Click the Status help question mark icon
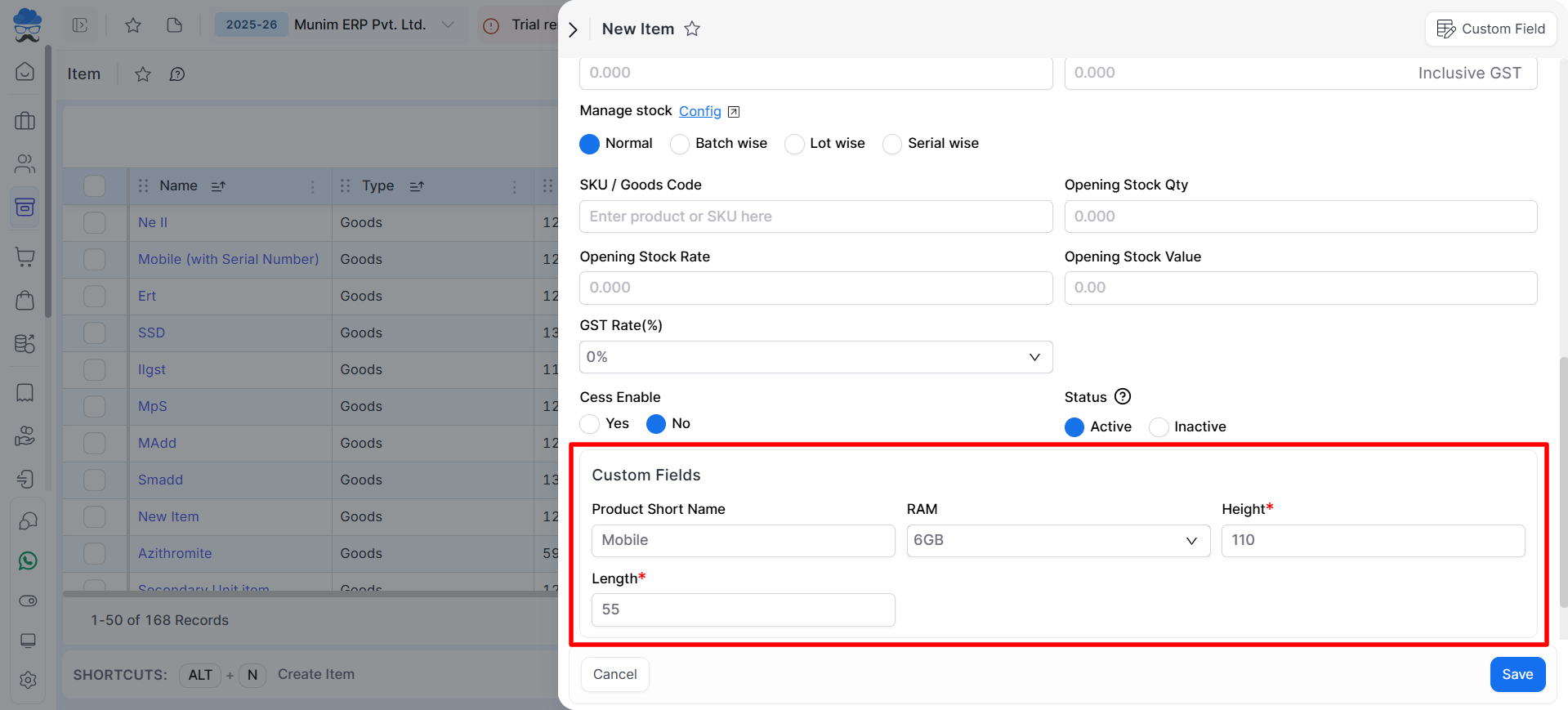The width and height of the screenshot is (1568, 710). point(1123,397)
